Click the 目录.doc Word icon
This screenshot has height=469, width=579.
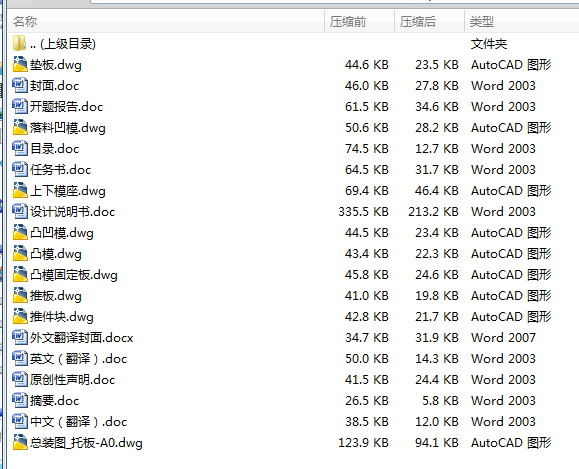point(20,148)
